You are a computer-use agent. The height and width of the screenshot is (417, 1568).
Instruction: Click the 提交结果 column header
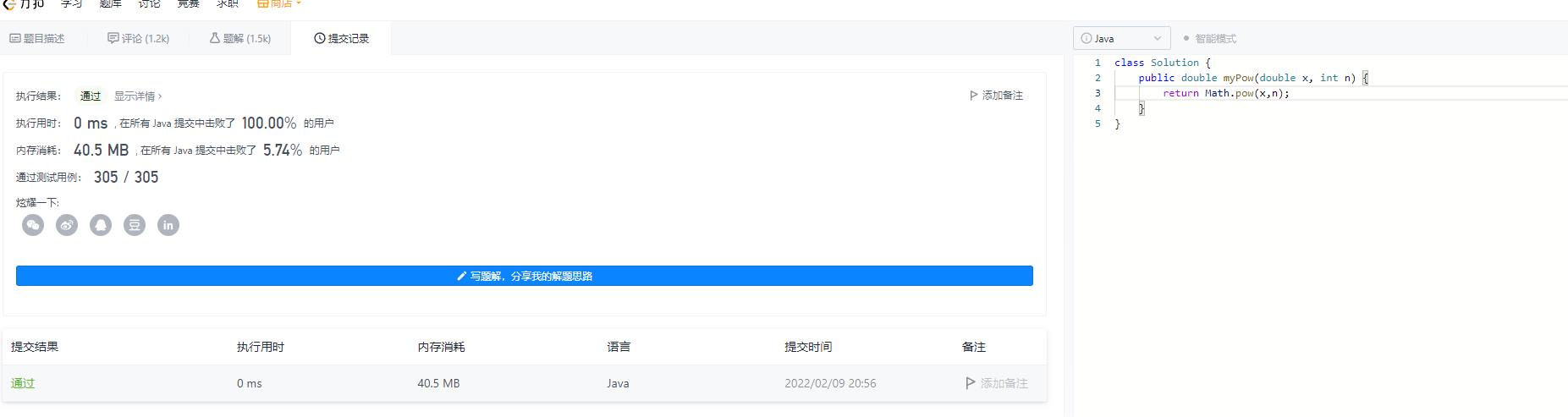(x=35, y=347)
